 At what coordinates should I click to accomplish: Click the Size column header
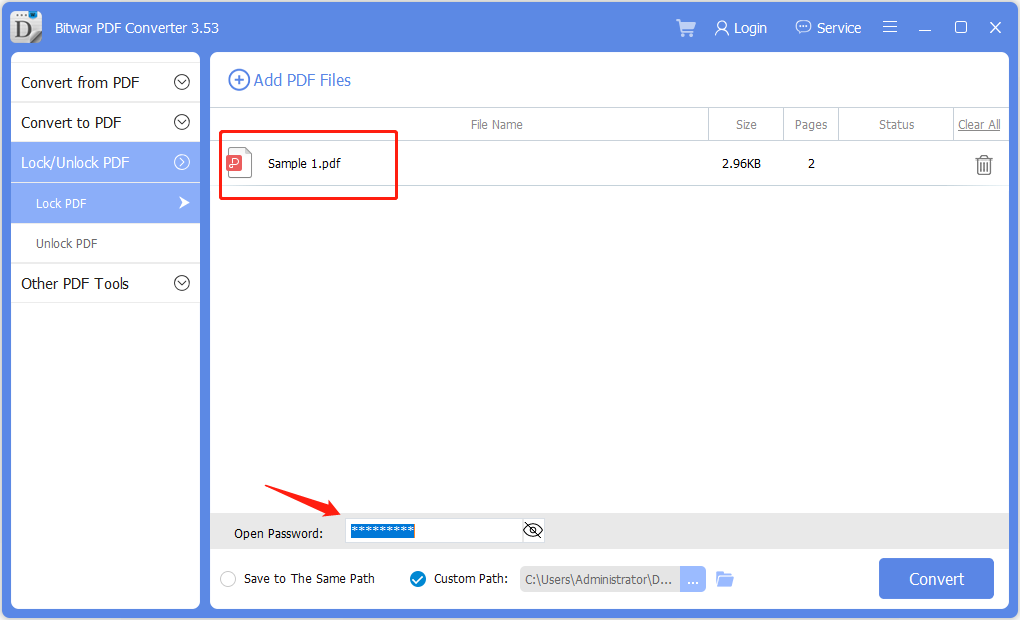tap(746, 124)
